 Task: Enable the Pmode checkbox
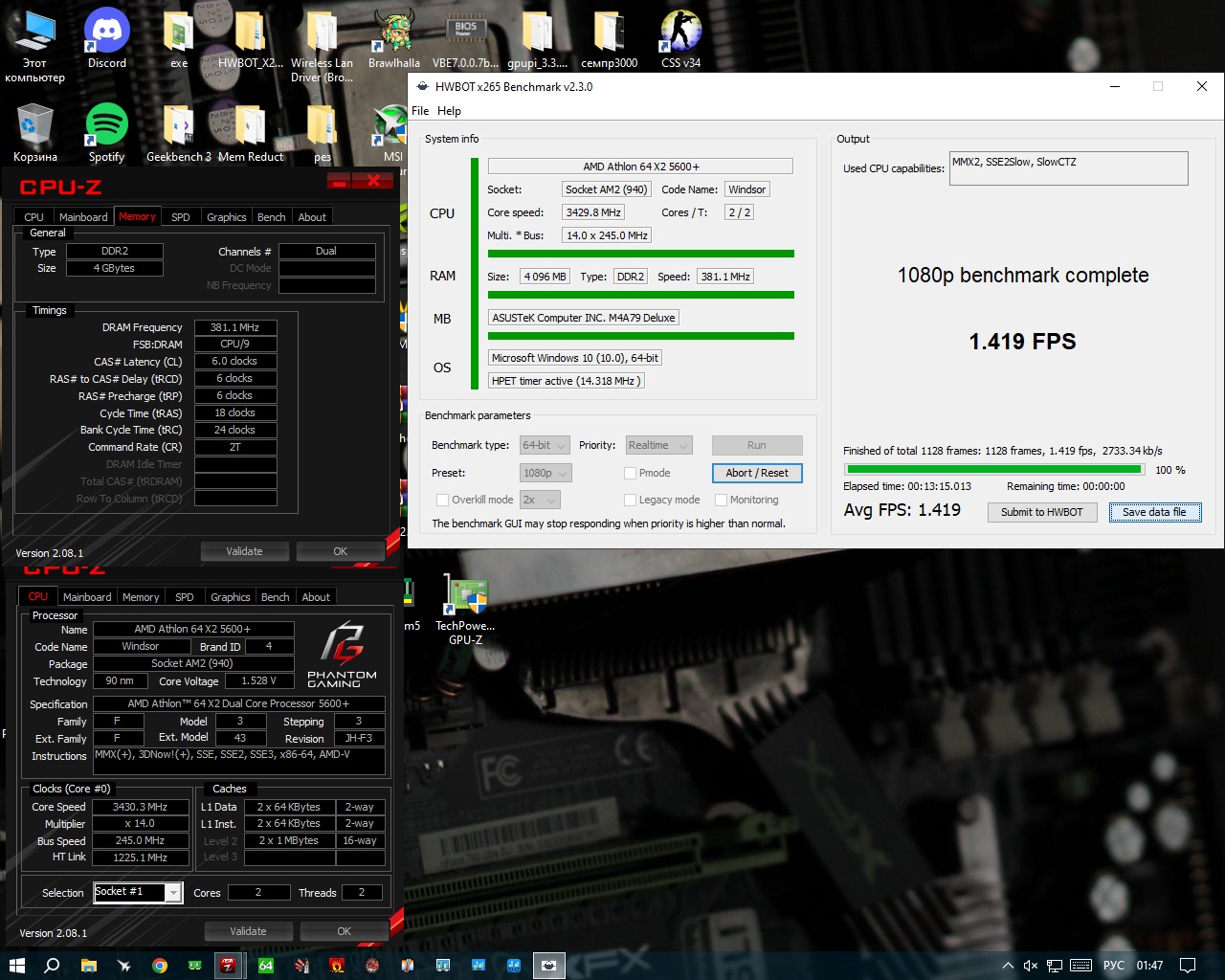pos(630,473)
